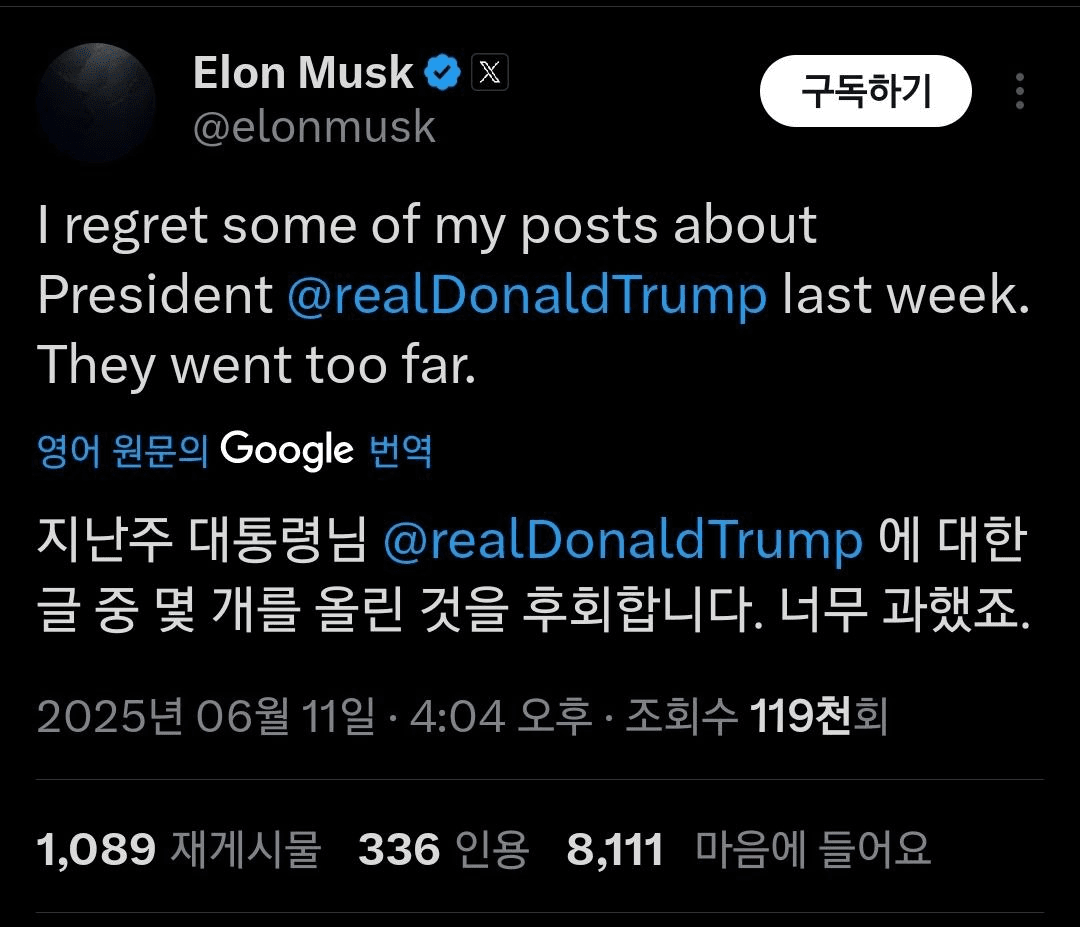Open @realDonaldTrump mention in Korean translation

622,540
